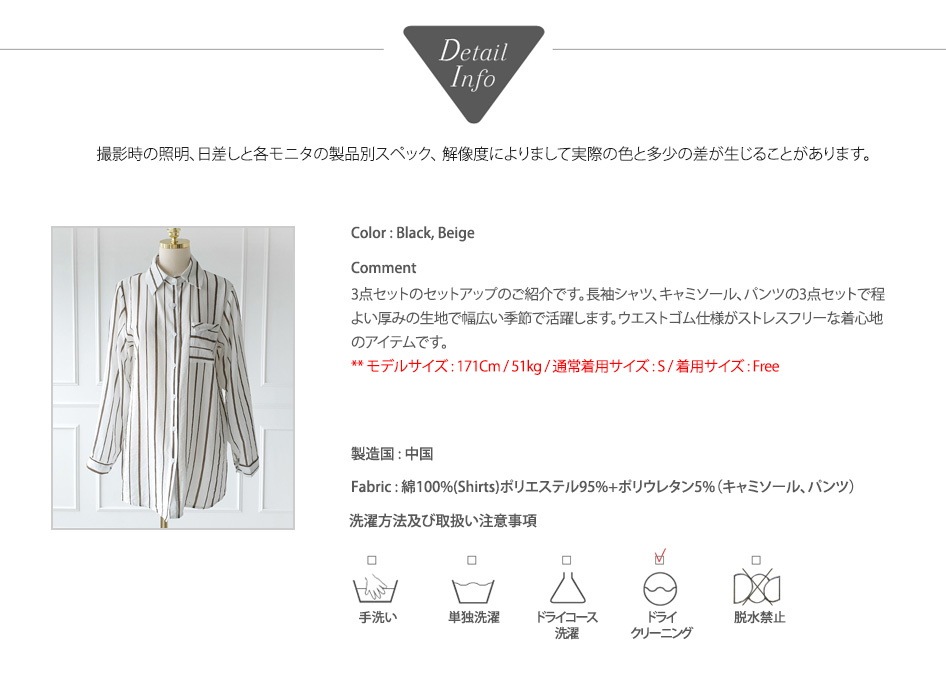Toggle the checkbox above ドライコース洗濯
The height and width of the screenshot is (676, 946).
click(566, 560)
